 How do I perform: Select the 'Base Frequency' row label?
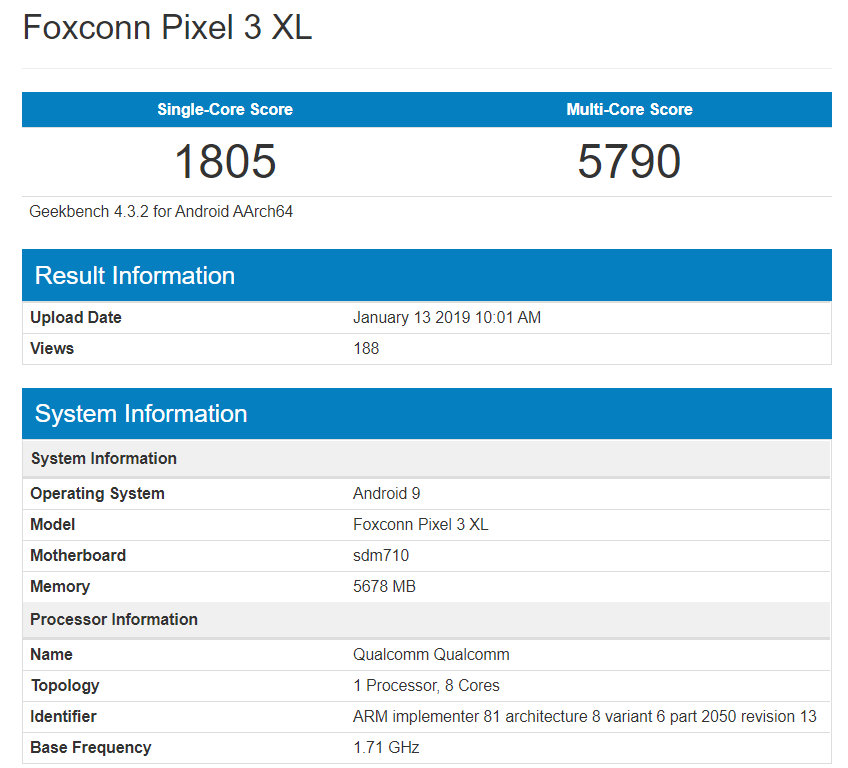click(x=91, y=748)
